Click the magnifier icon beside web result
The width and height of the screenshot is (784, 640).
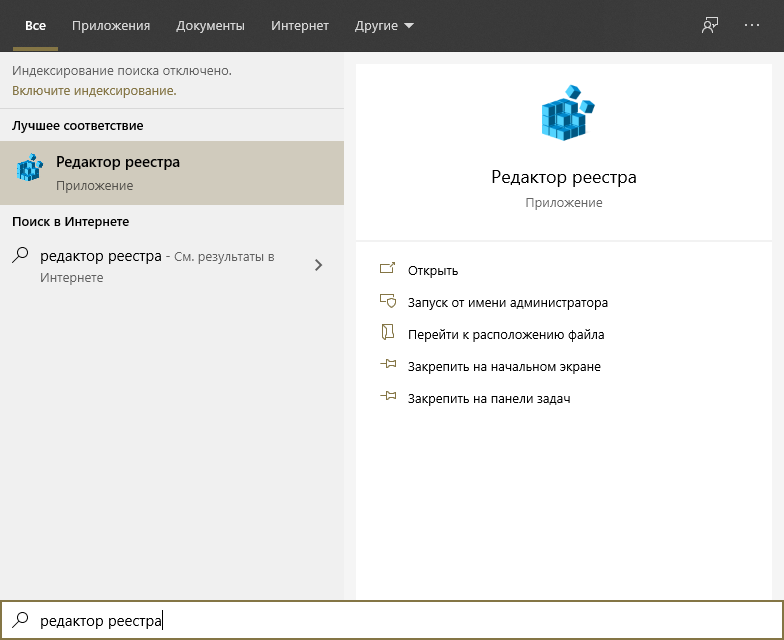pyautogui.click(x=20, y=256)
